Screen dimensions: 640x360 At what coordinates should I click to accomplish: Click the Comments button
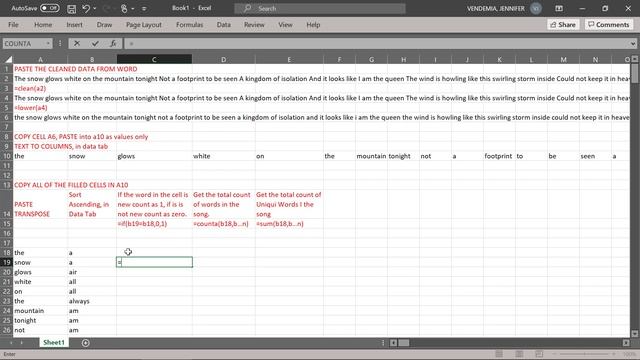tap(609, 25)
